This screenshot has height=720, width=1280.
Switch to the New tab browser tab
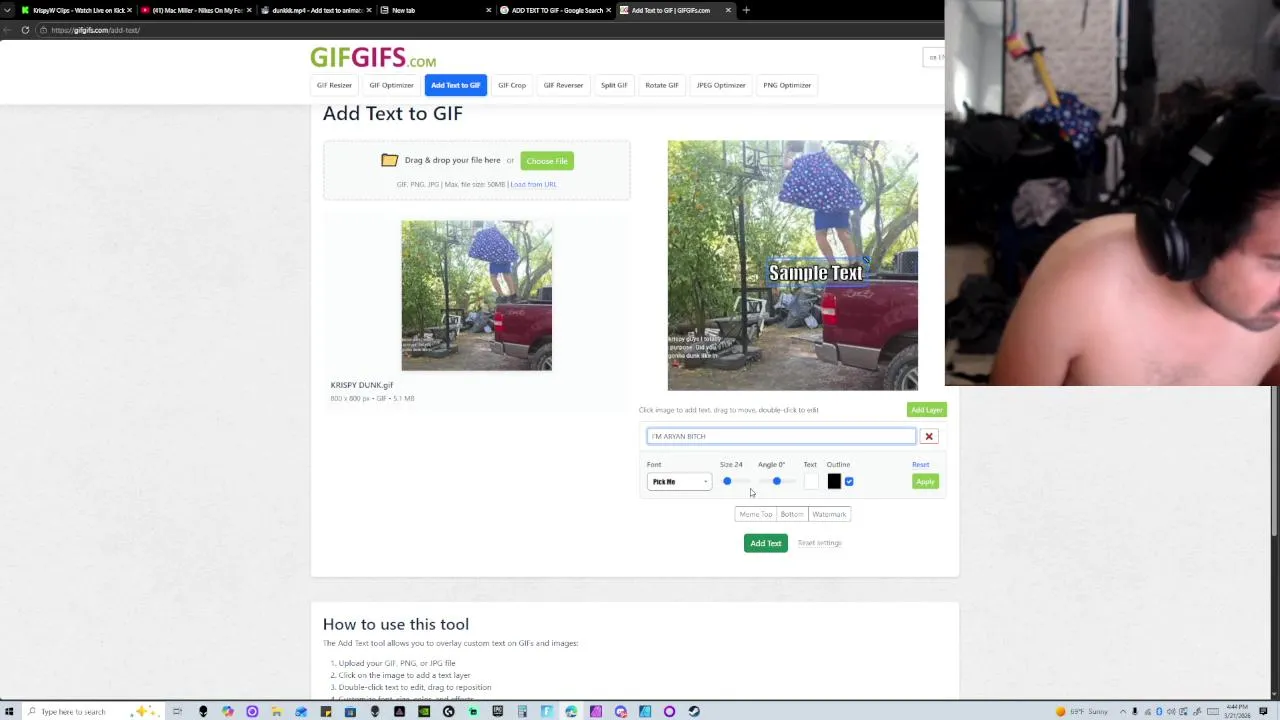pos(436,10)
